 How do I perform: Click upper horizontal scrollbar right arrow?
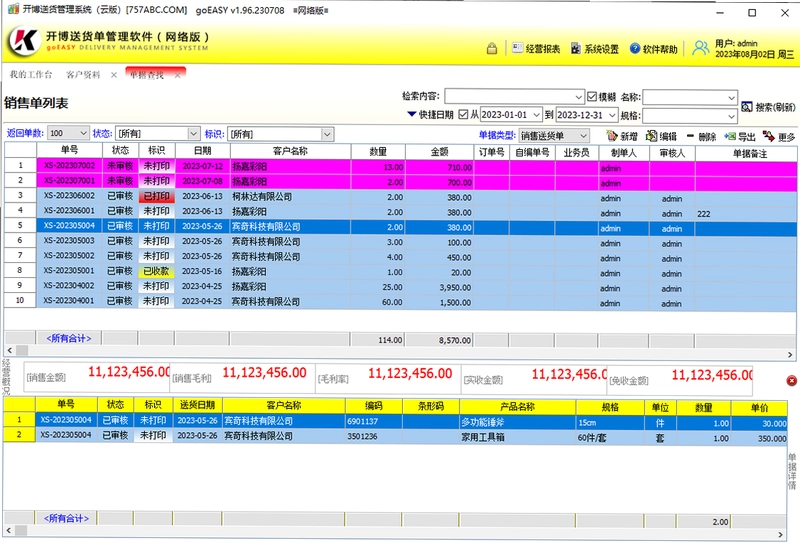(x=790, y=355)
